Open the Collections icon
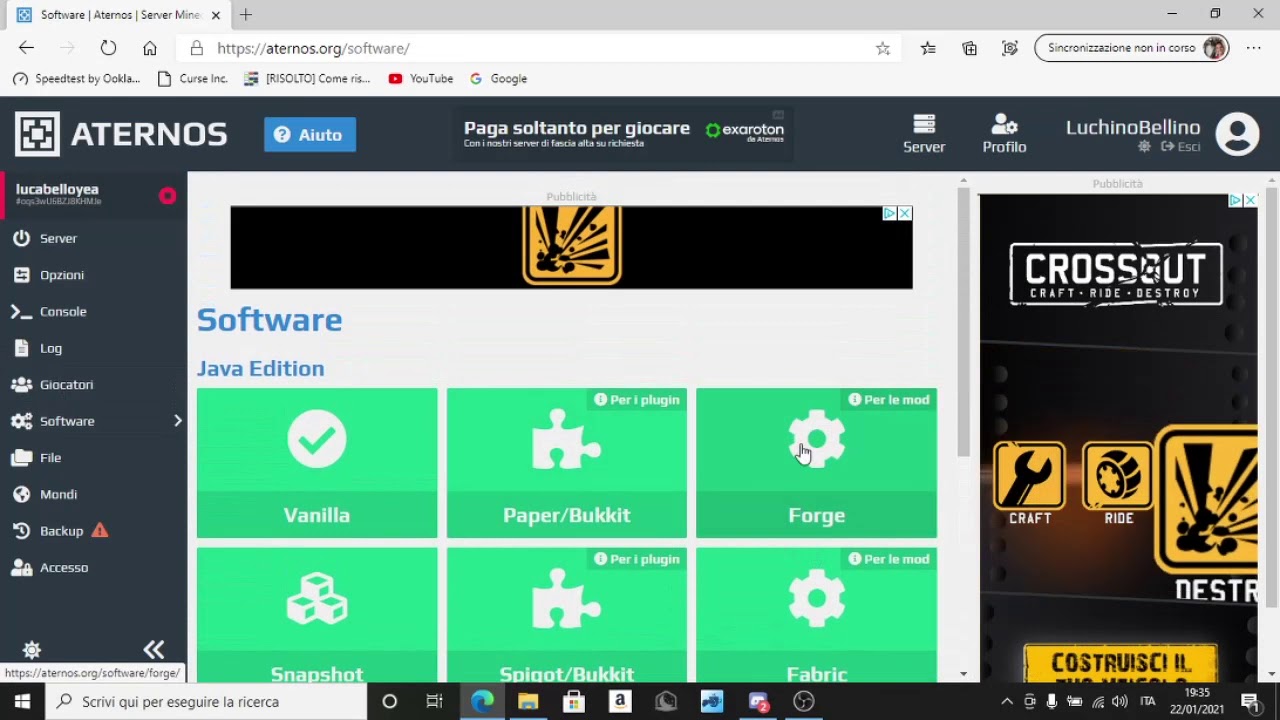The image size is (1280, 720). point(969,48)
